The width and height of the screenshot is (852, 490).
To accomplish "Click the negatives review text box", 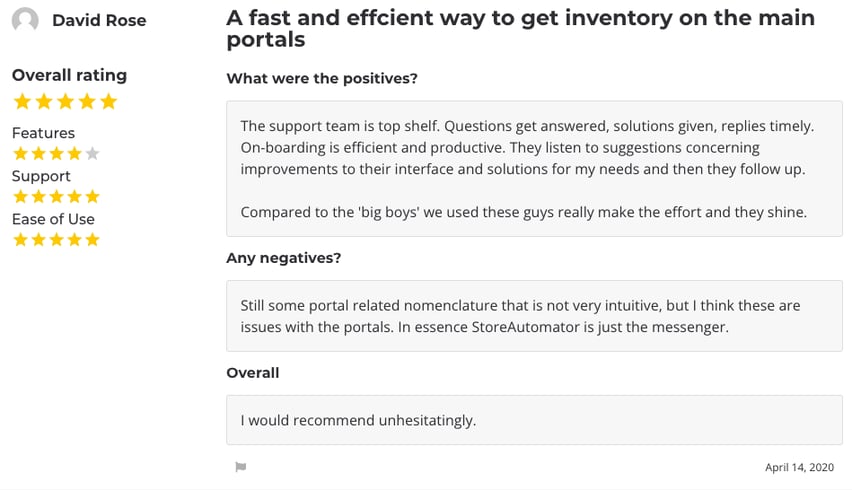I will click(x=534, y=316).
